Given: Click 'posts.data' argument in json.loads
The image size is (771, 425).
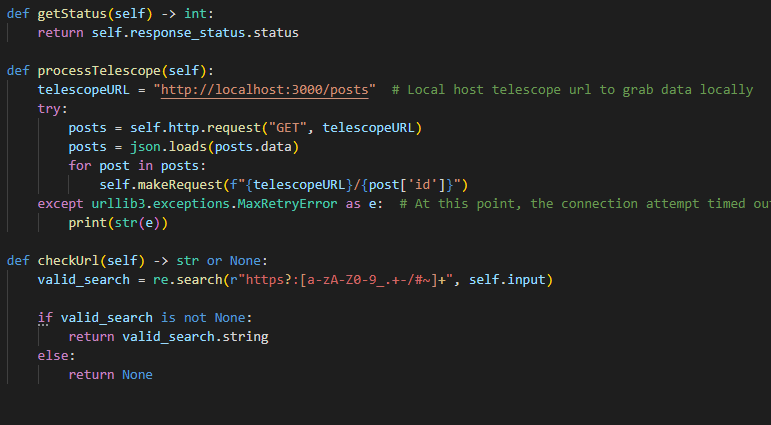Looking at the screenshot, I should click(x=253, y=147).
